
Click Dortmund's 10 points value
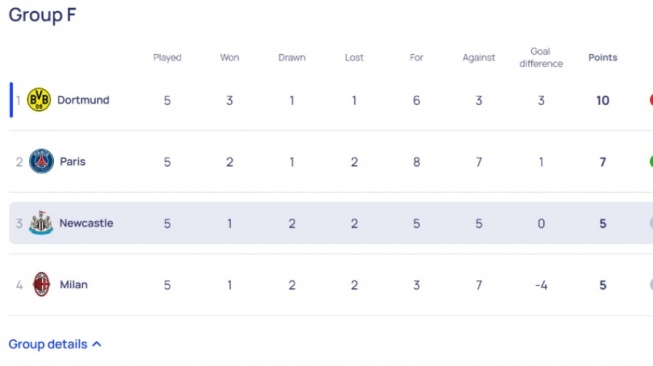click(x=603, y=100)
